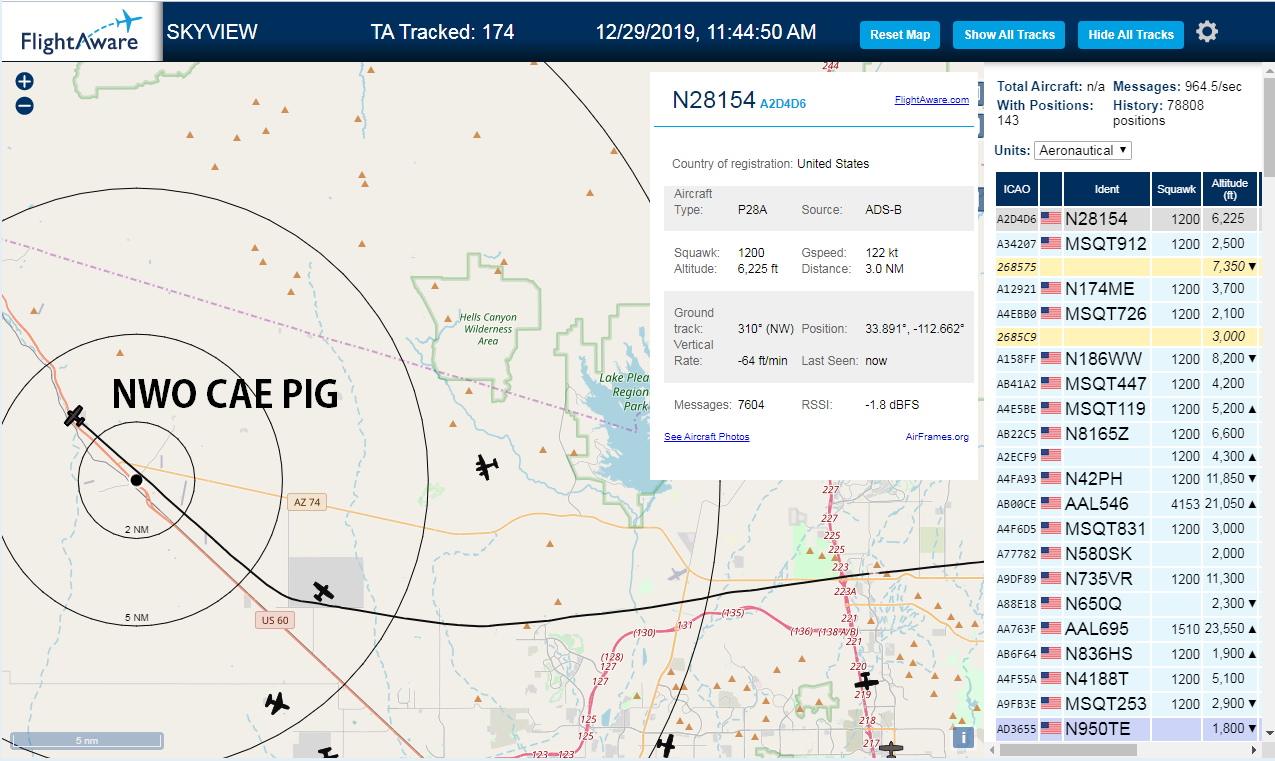
Task: Sort table by Ident column header
Action: [x=1107, y=189]
